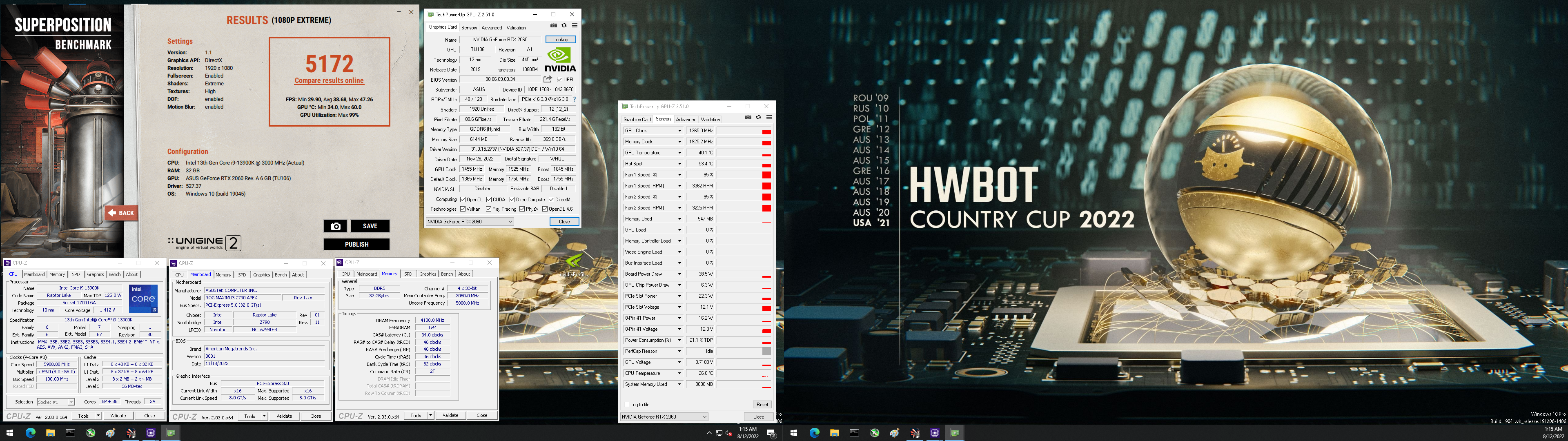1568x441 pixels.
Task: Toggle the PhysX checkbox
Action: (522, 209)
